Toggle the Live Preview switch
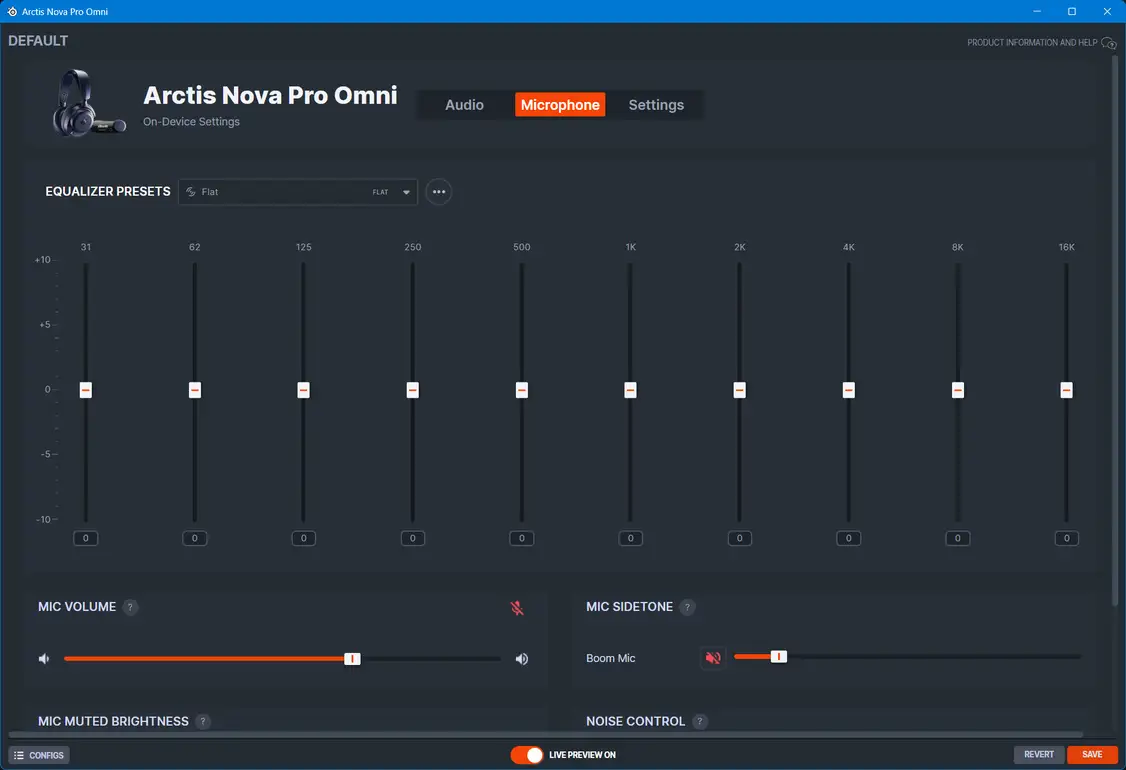This screenshot has width=1126, height=770. [x=527, y=755]
